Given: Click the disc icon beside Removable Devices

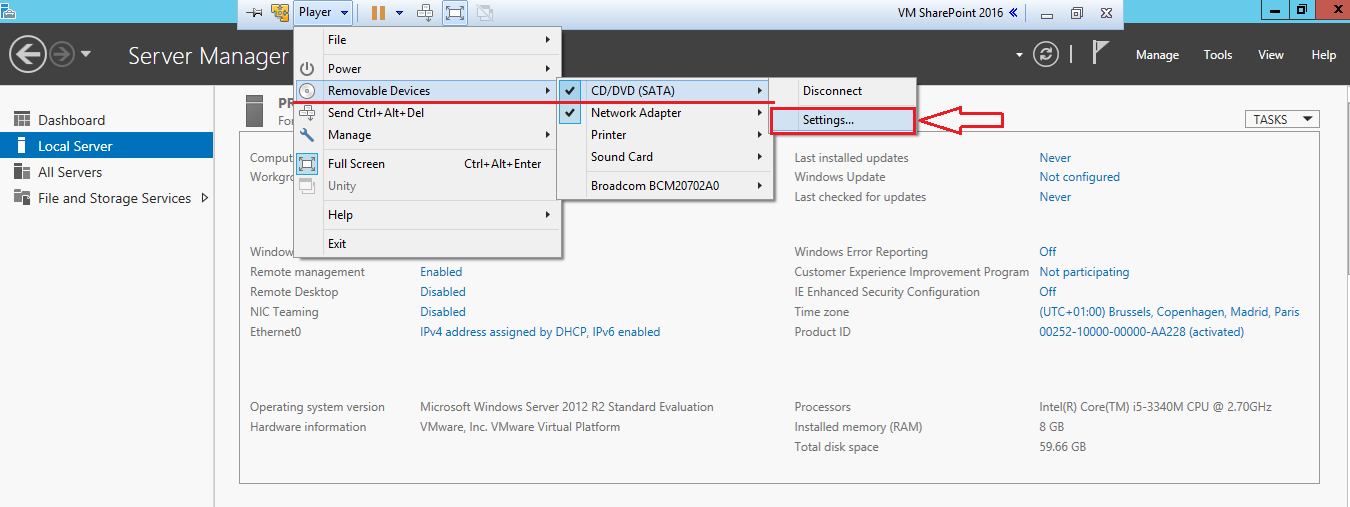Looking at the screenshot, I should coord(308,91).
